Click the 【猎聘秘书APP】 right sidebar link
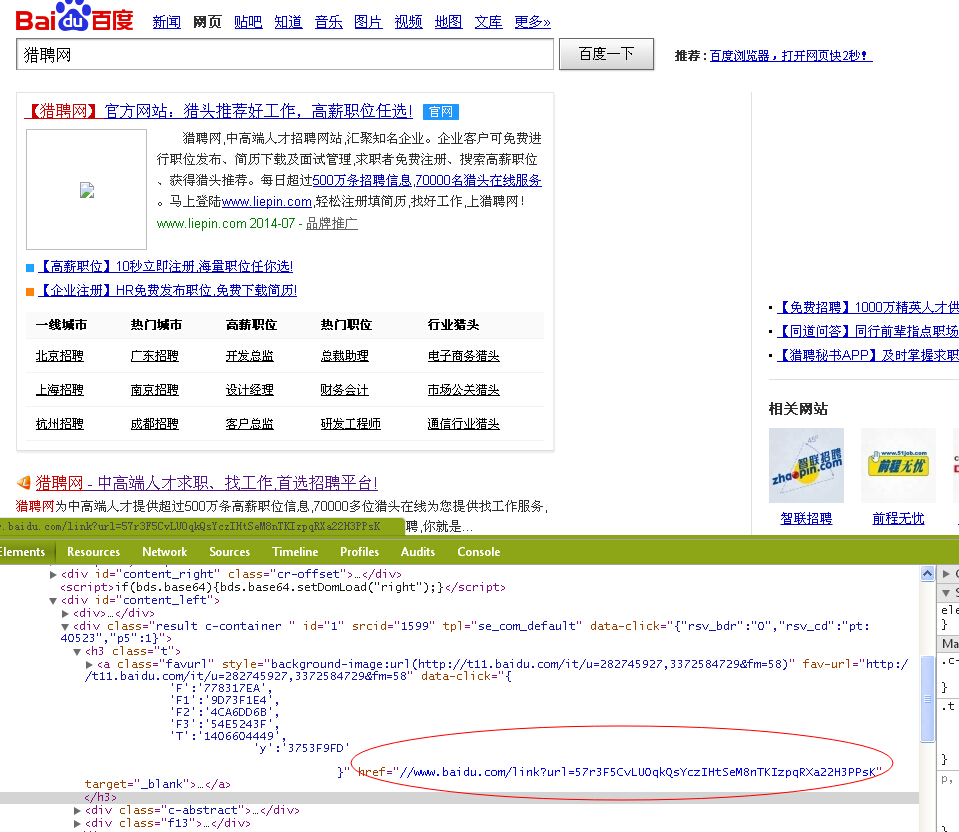959x832 pixels. (x=867, y=355)
